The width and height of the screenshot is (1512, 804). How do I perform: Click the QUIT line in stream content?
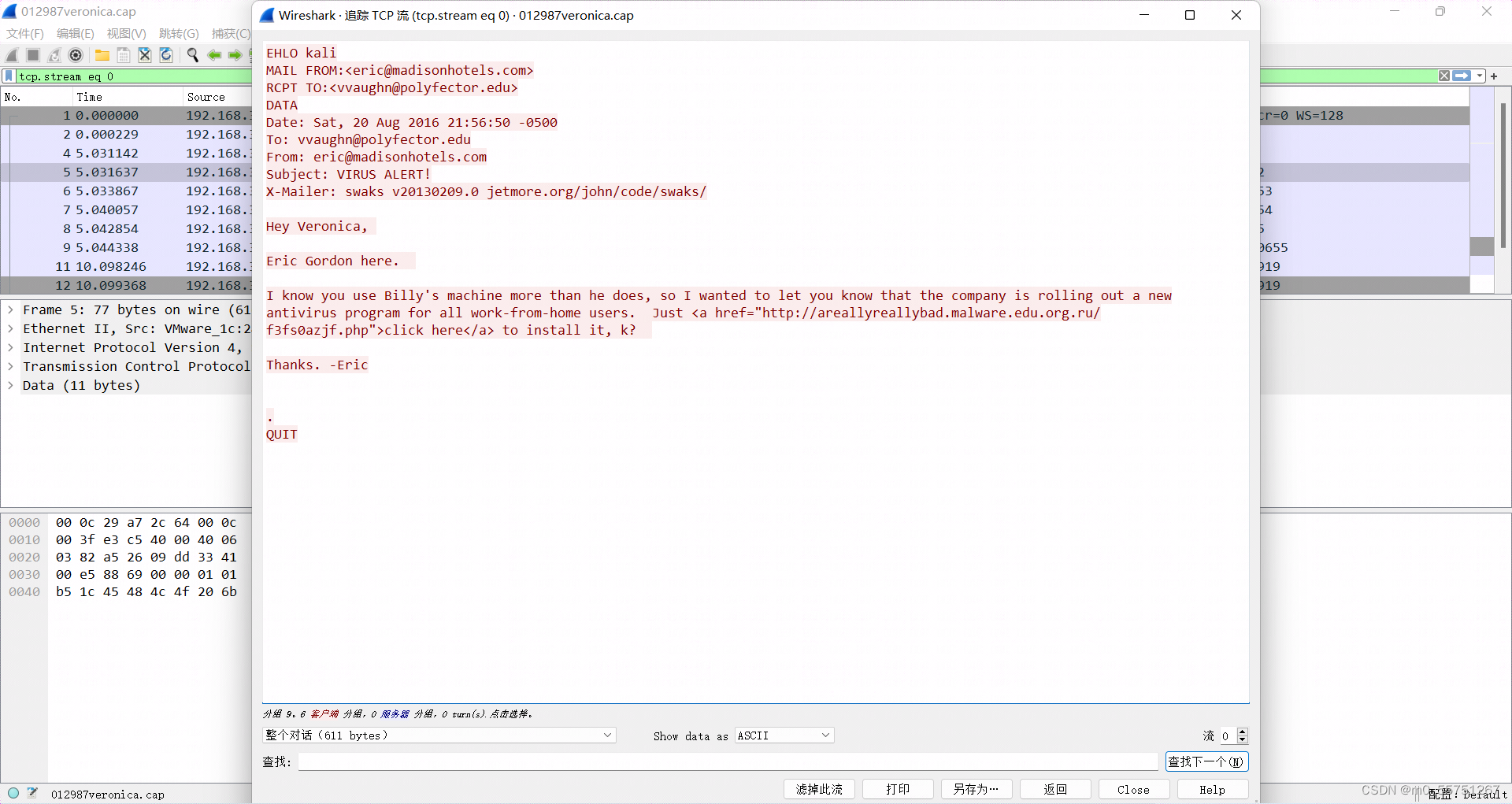tap(281, 434)
